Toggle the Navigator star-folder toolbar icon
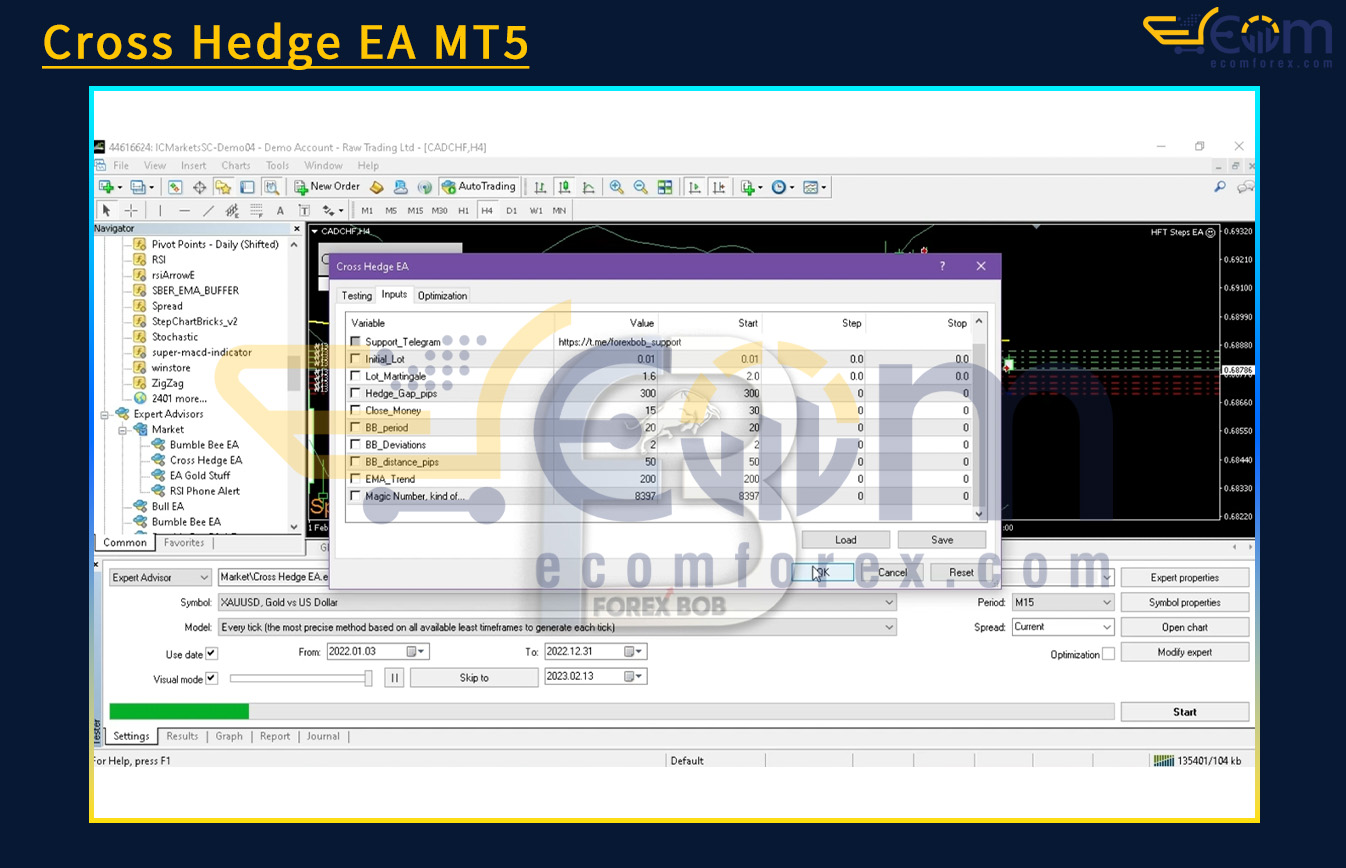The height and width of the screenshot is (868, 1346). [223, 187]
